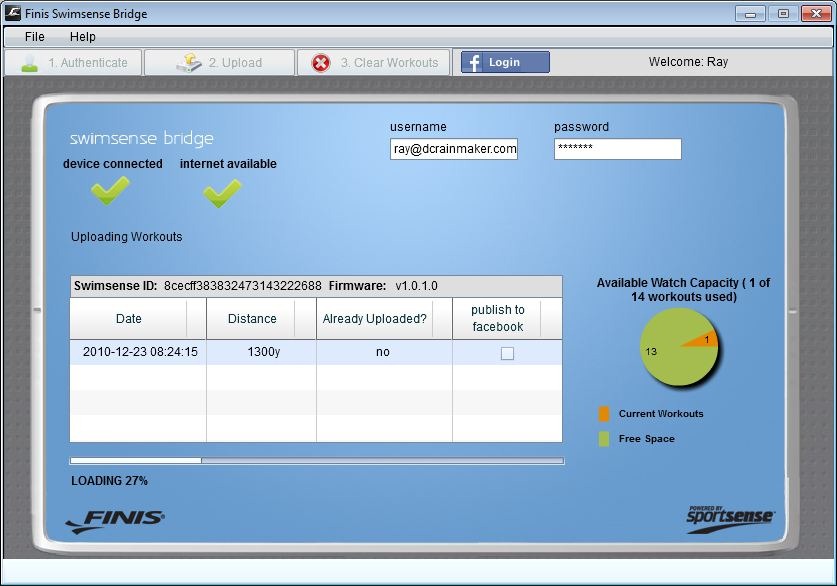
Task: Click the Available Watch Capacity heading
Action: point(683,290)
